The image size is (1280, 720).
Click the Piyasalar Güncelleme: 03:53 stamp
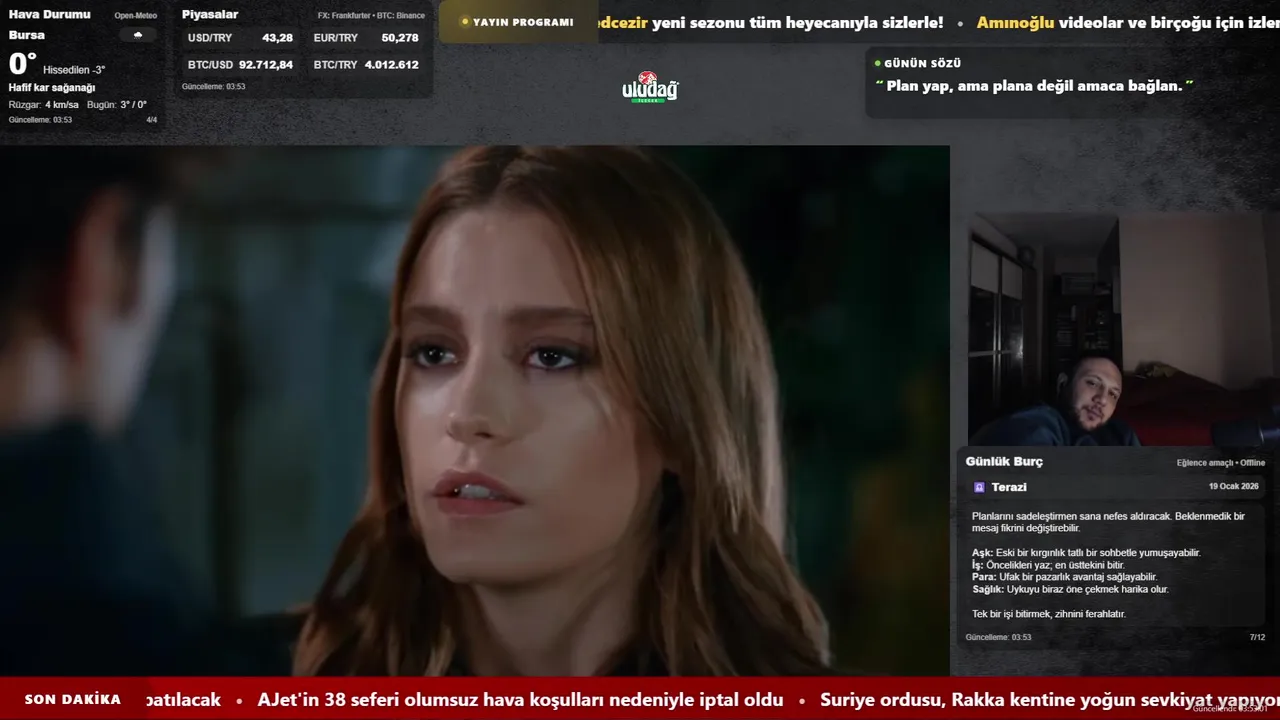click(213, 87)
